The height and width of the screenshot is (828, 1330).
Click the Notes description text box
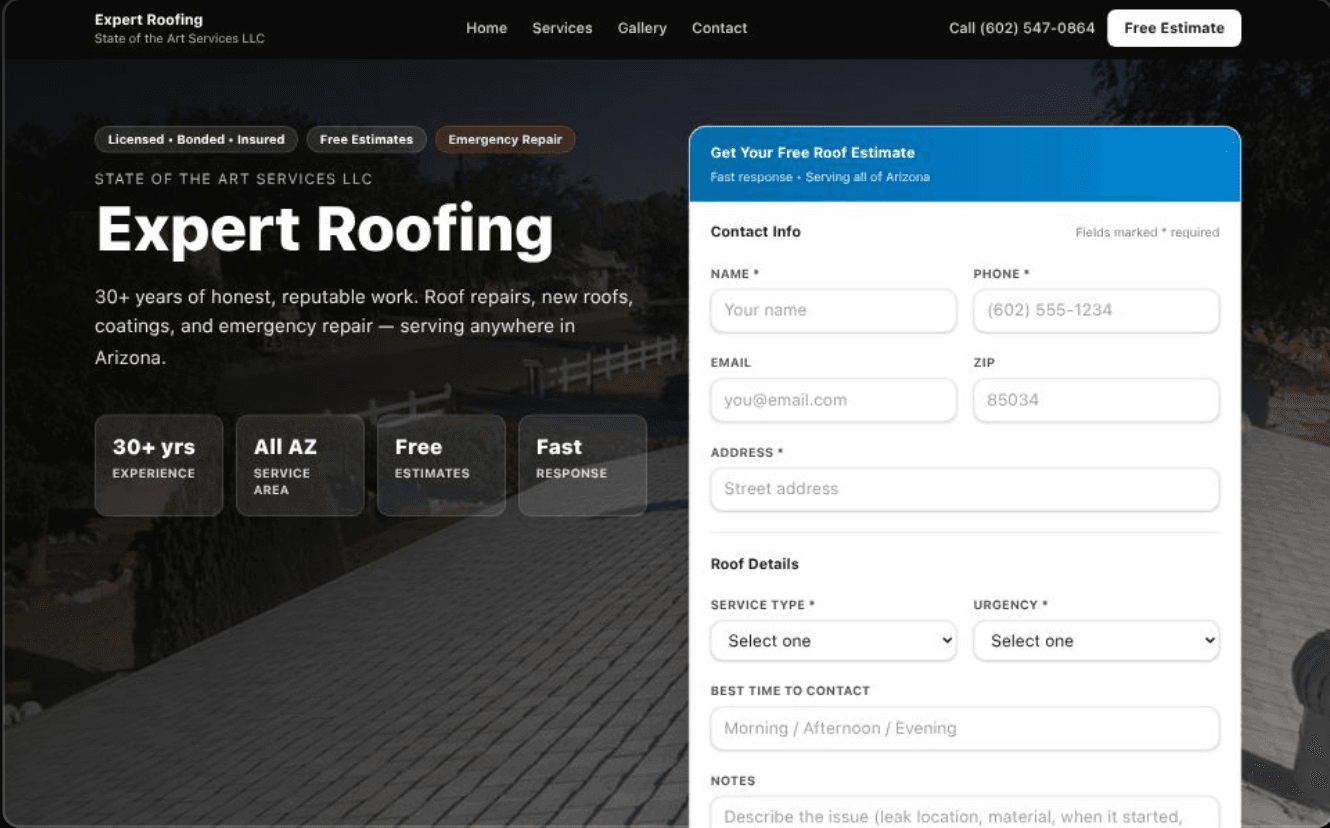click(x=964, y=812)
